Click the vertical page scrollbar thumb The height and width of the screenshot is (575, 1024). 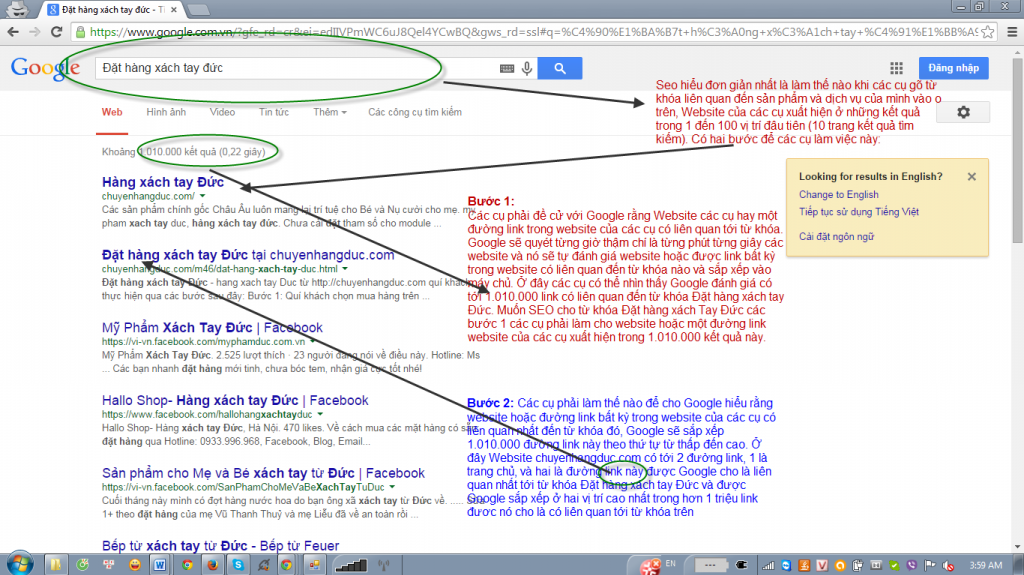pyautogui.click(x=1017, y=150)
